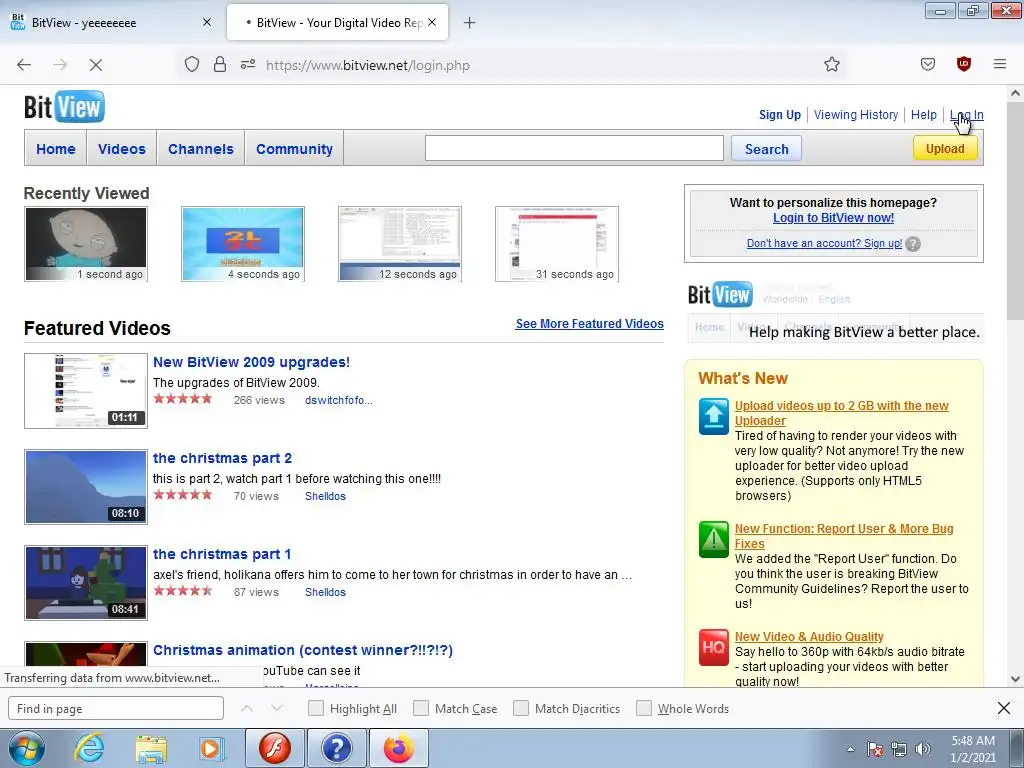Screen dimensions: 1024x768
Task: Open the Viewing History link
Action: click(x=856, y=115)
